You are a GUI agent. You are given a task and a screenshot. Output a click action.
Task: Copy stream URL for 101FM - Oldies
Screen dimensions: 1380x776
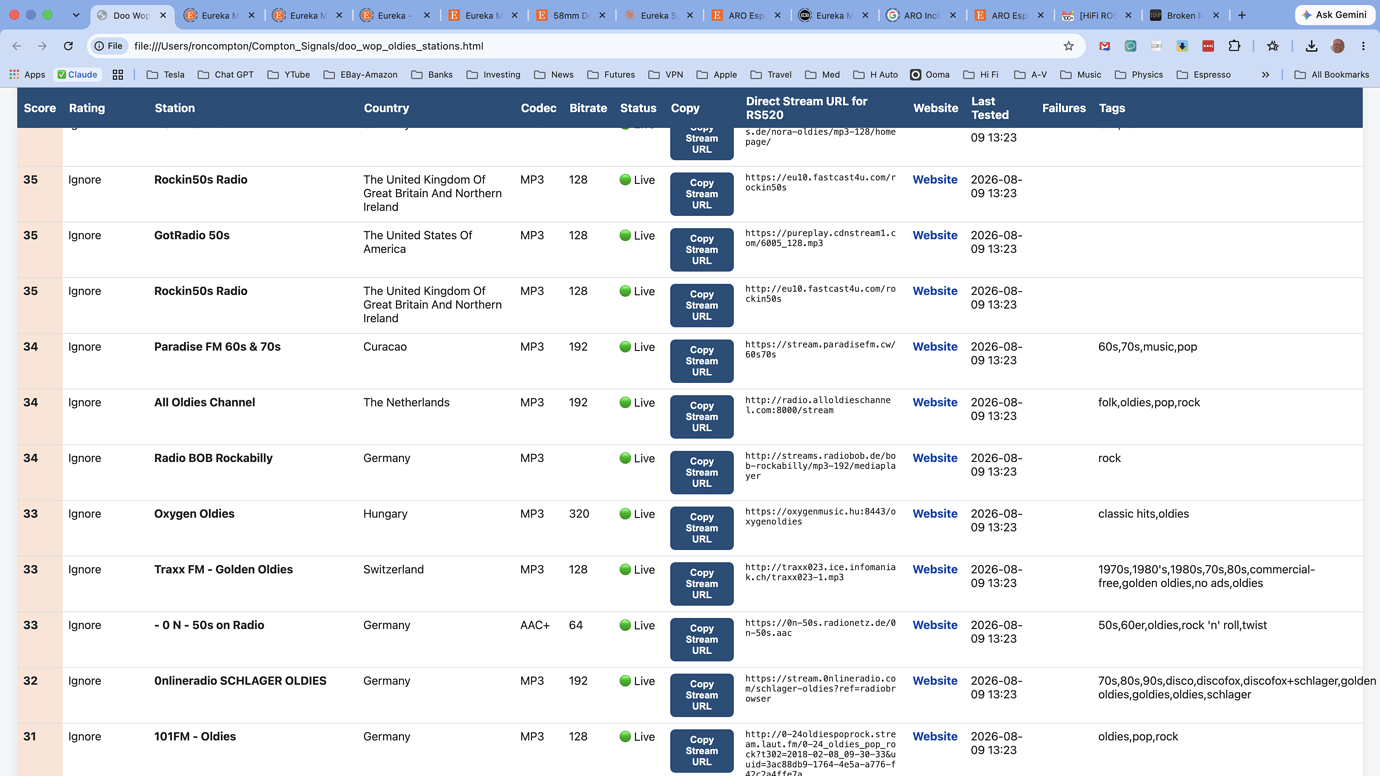click(701, 751)
